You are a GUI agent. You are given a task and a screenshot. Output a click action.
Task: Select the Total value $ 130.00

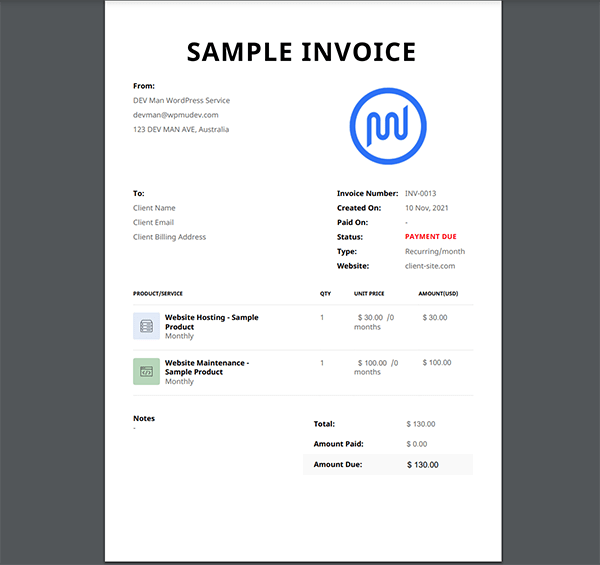click(x=421, y=424)
